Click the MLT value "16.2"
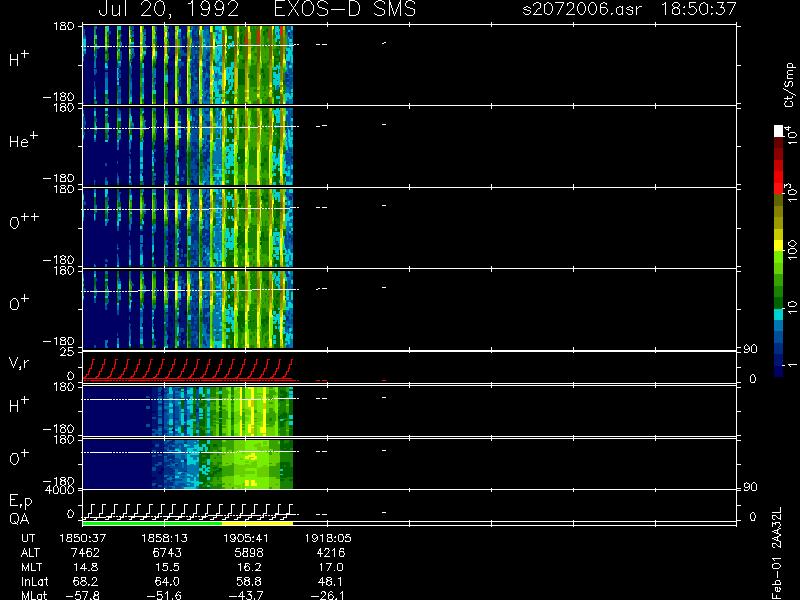 coord(249,567)
